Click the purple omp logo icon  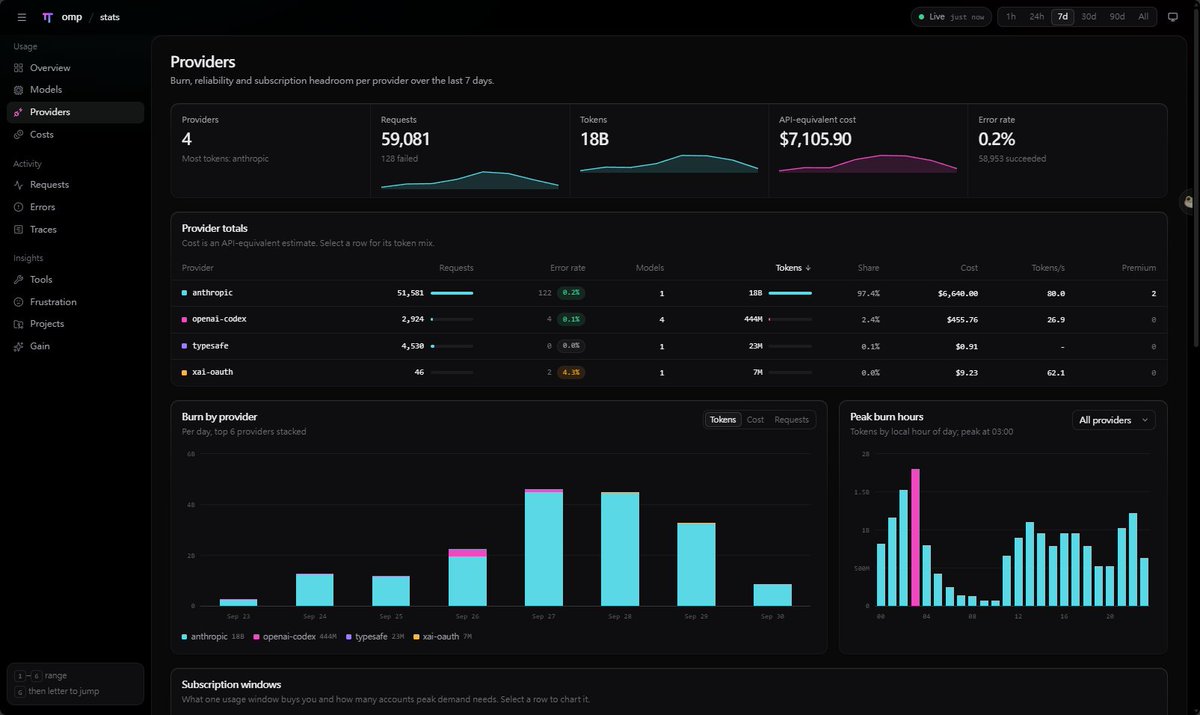47,17
